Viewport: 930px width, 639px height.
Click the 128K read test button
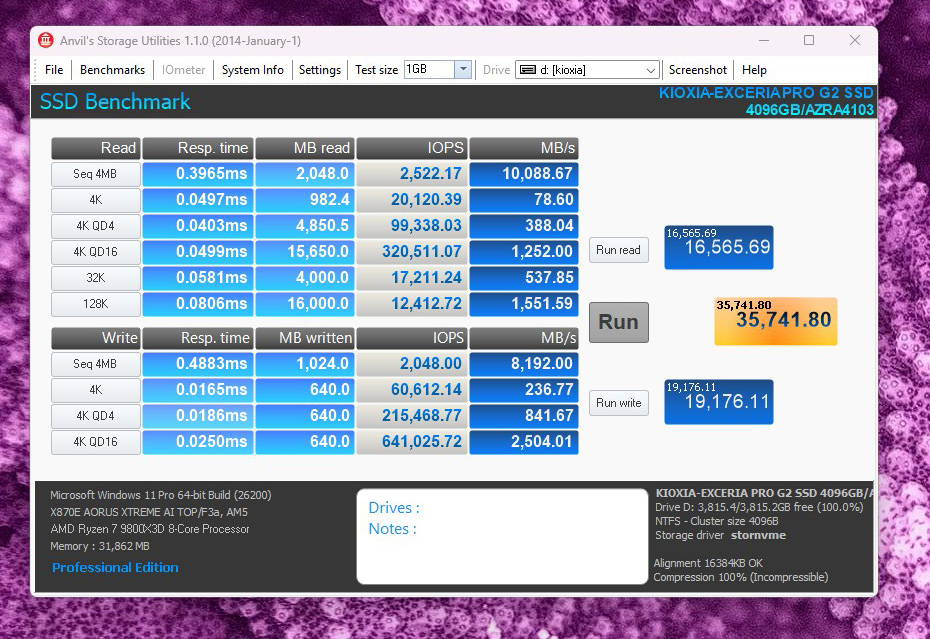click(96, 304)
